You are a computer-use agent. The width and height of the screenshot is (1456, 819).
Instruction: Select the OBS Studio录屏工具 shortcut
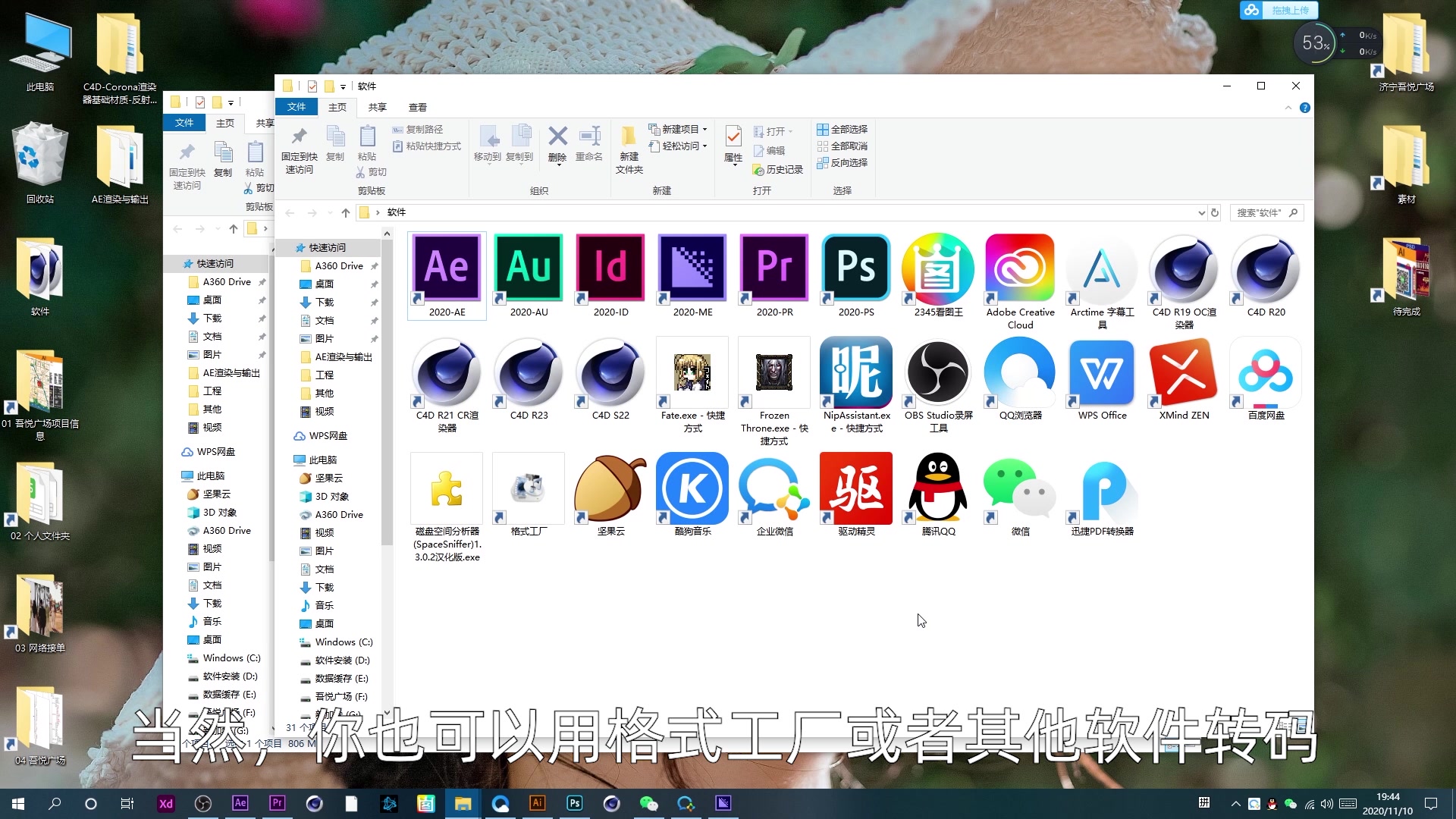[938, 385]
